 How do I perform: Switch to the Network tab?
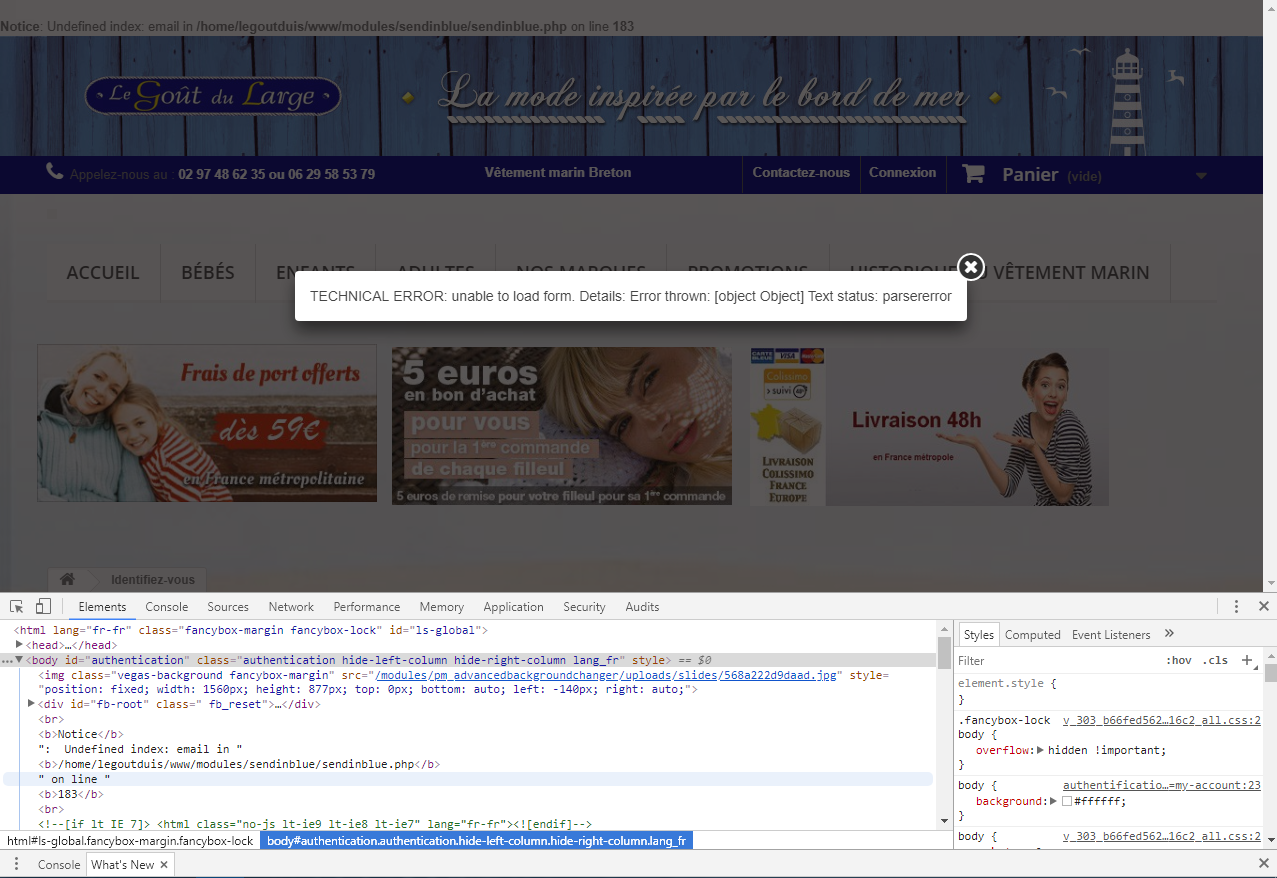coord(291,607)
